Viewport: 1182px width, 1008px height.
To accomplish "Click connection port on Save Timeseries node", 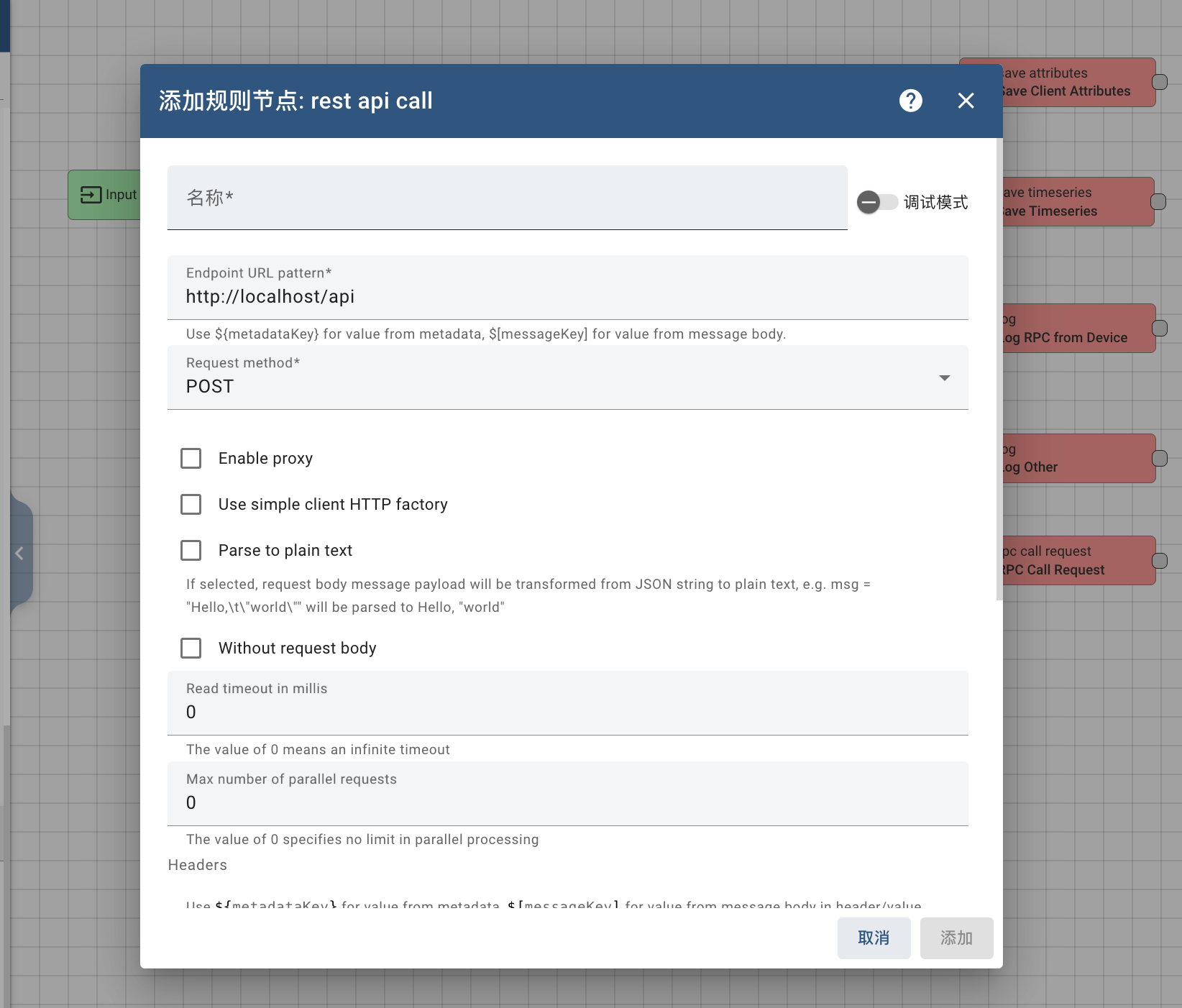I will click(1158, 201).
